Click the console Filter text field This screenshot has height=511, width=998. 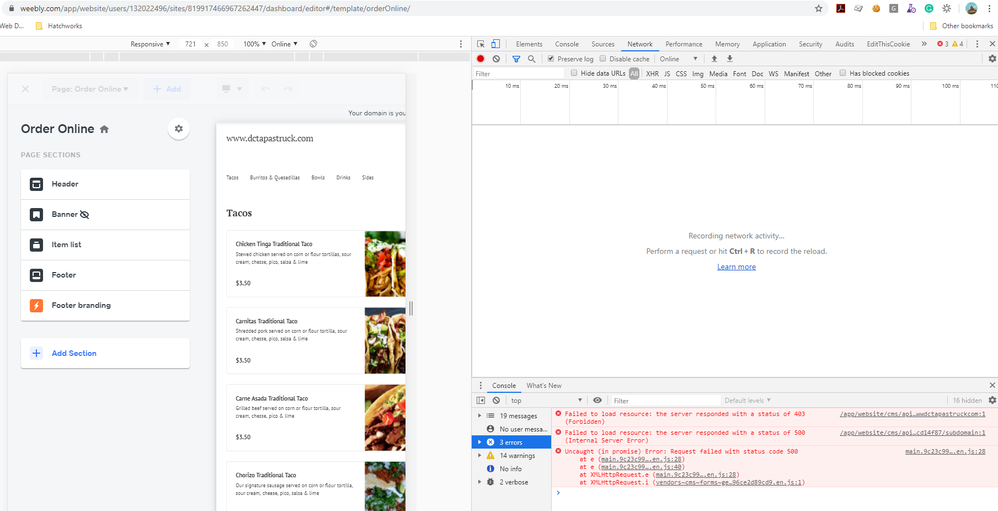tap(660, 400)
